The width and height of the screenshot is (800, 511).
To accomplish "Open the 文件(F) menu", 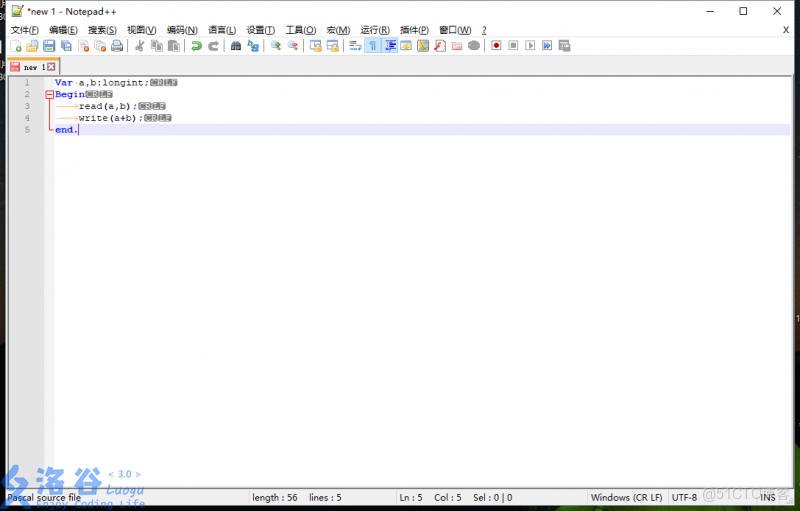I will pos(24,30).
